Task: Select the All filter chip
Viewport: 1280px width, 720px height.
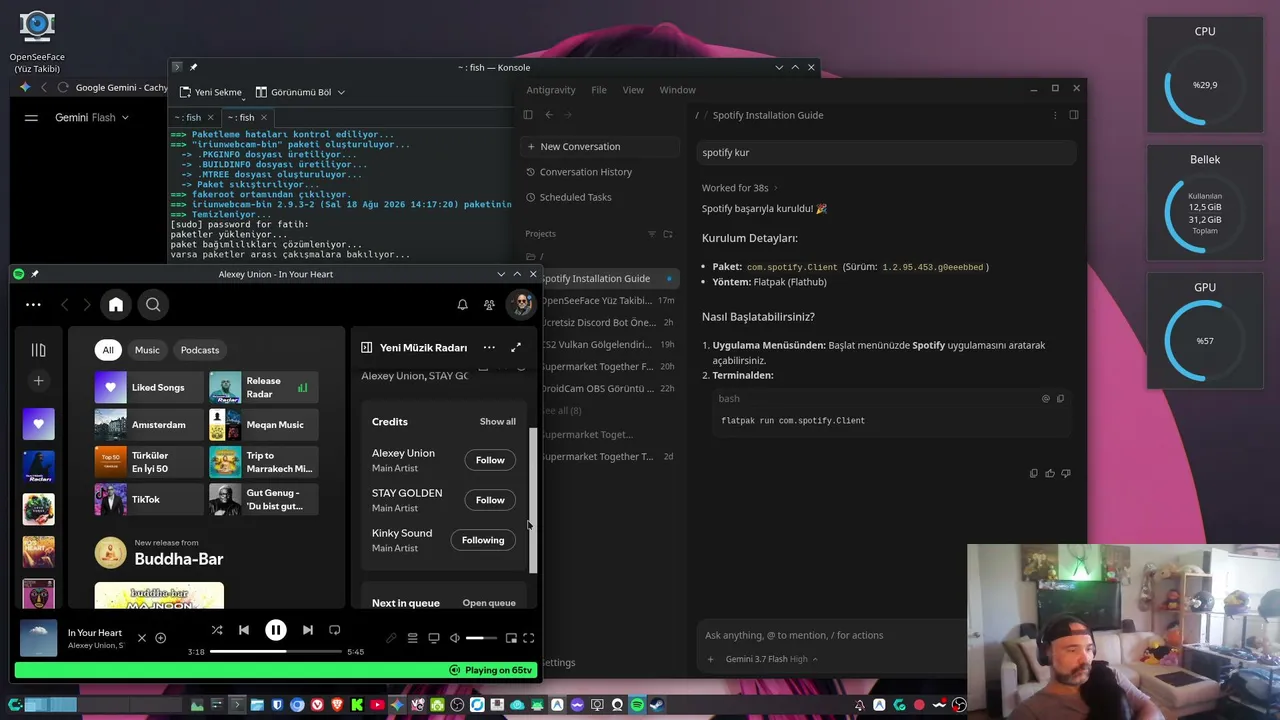Action: coord(108,350)
